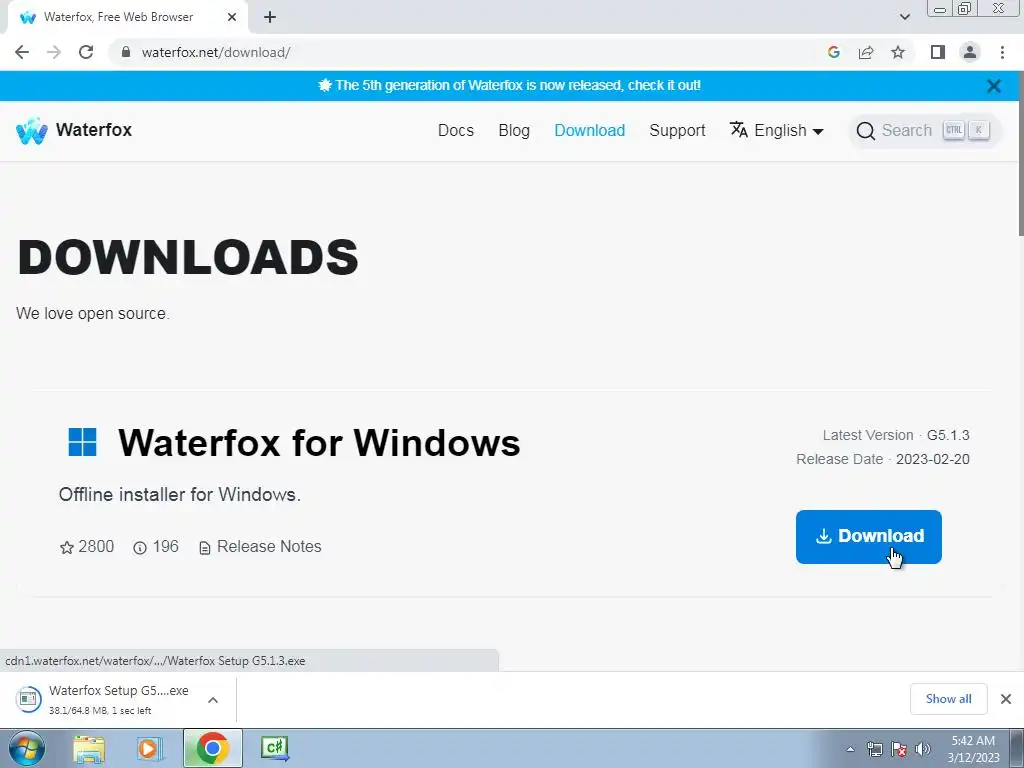Click the Latest Version G5.1.3 text
This screenshot has width=1024, height=768.
tap(895, 435)
